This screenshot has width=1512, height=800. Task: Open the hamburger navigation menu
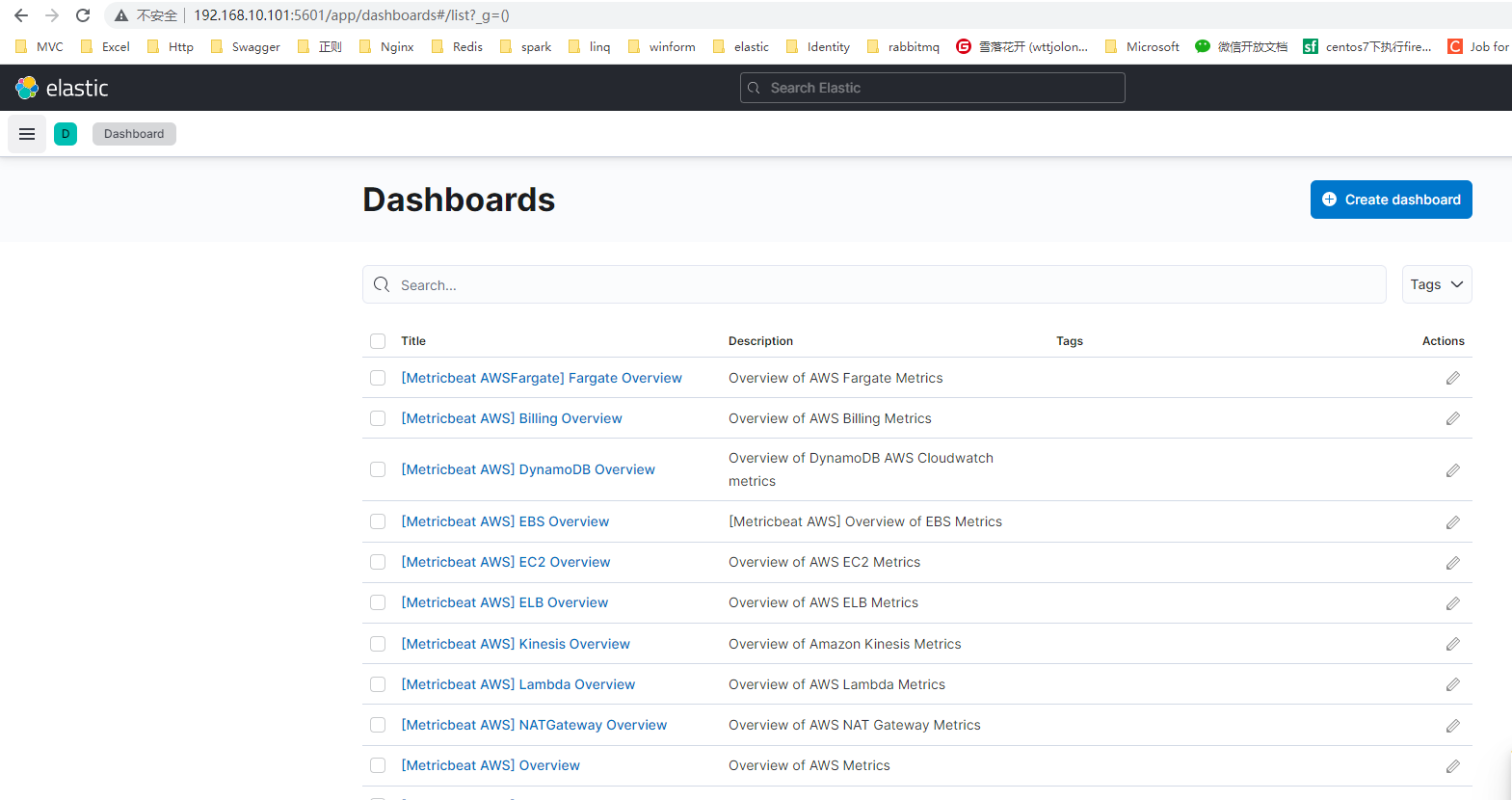[27, 134]
